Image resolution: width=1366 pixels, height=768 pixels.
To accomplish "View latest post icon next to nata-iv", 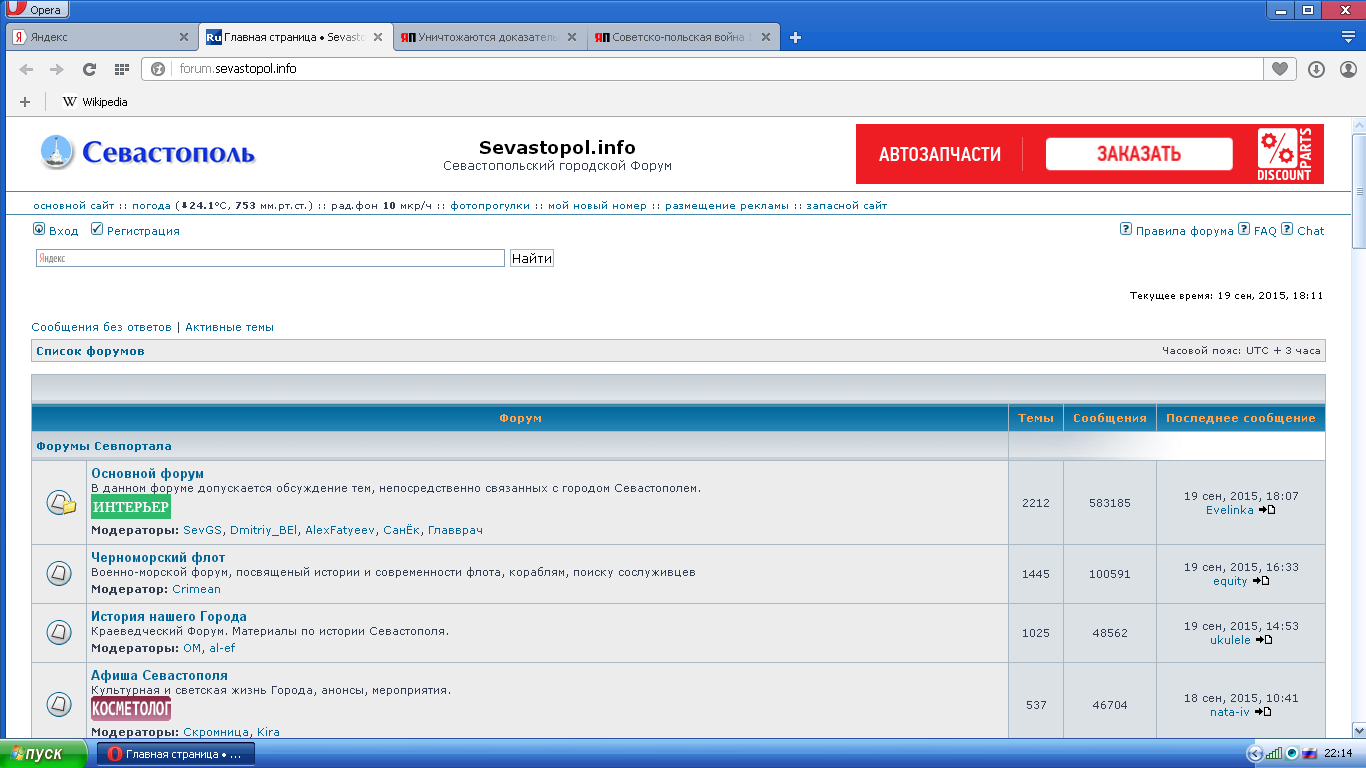I will click(1263, 712).
